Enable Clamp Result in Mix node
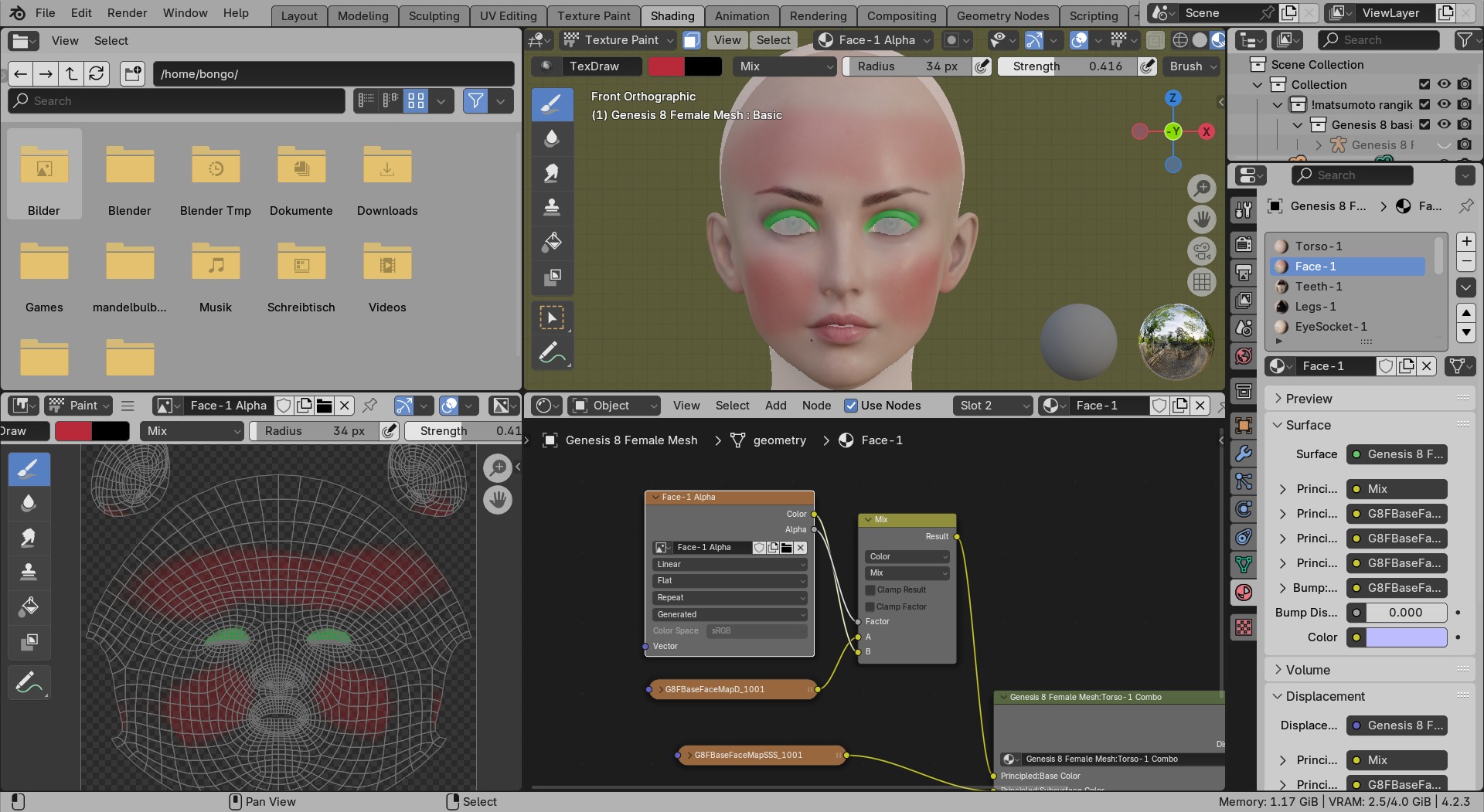1484x812 pixels. click(870, 590)
